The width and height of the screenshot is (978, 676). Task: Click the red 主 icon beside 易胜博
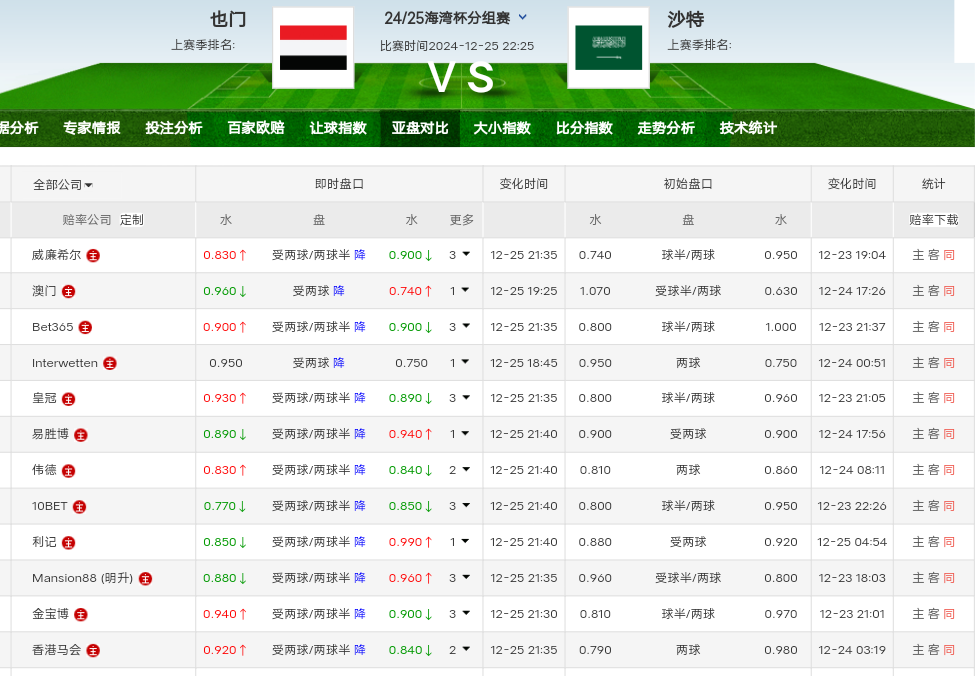coord(80,435)
